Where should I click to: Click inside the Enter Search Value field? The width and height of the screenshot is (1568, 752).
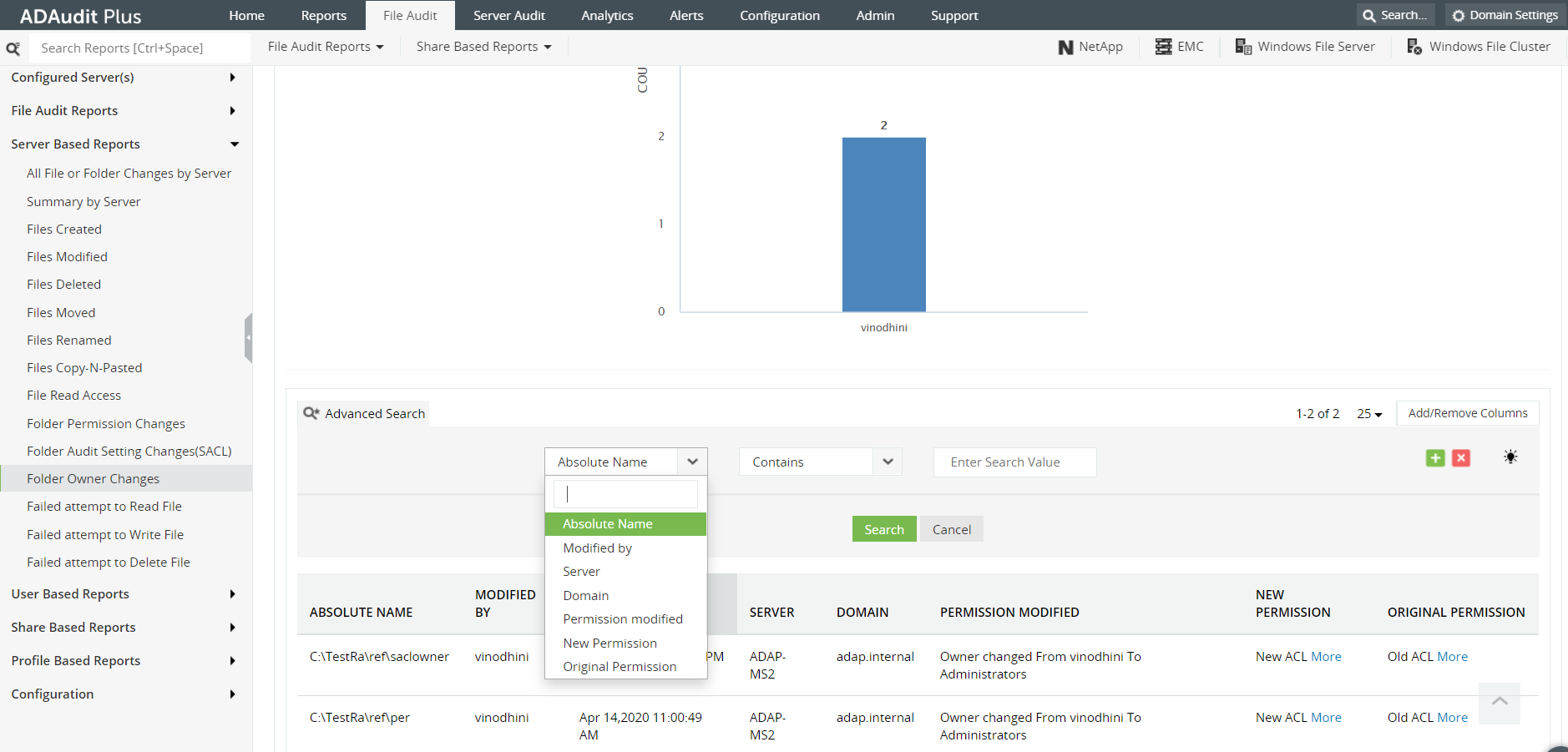pos(1014,462)
